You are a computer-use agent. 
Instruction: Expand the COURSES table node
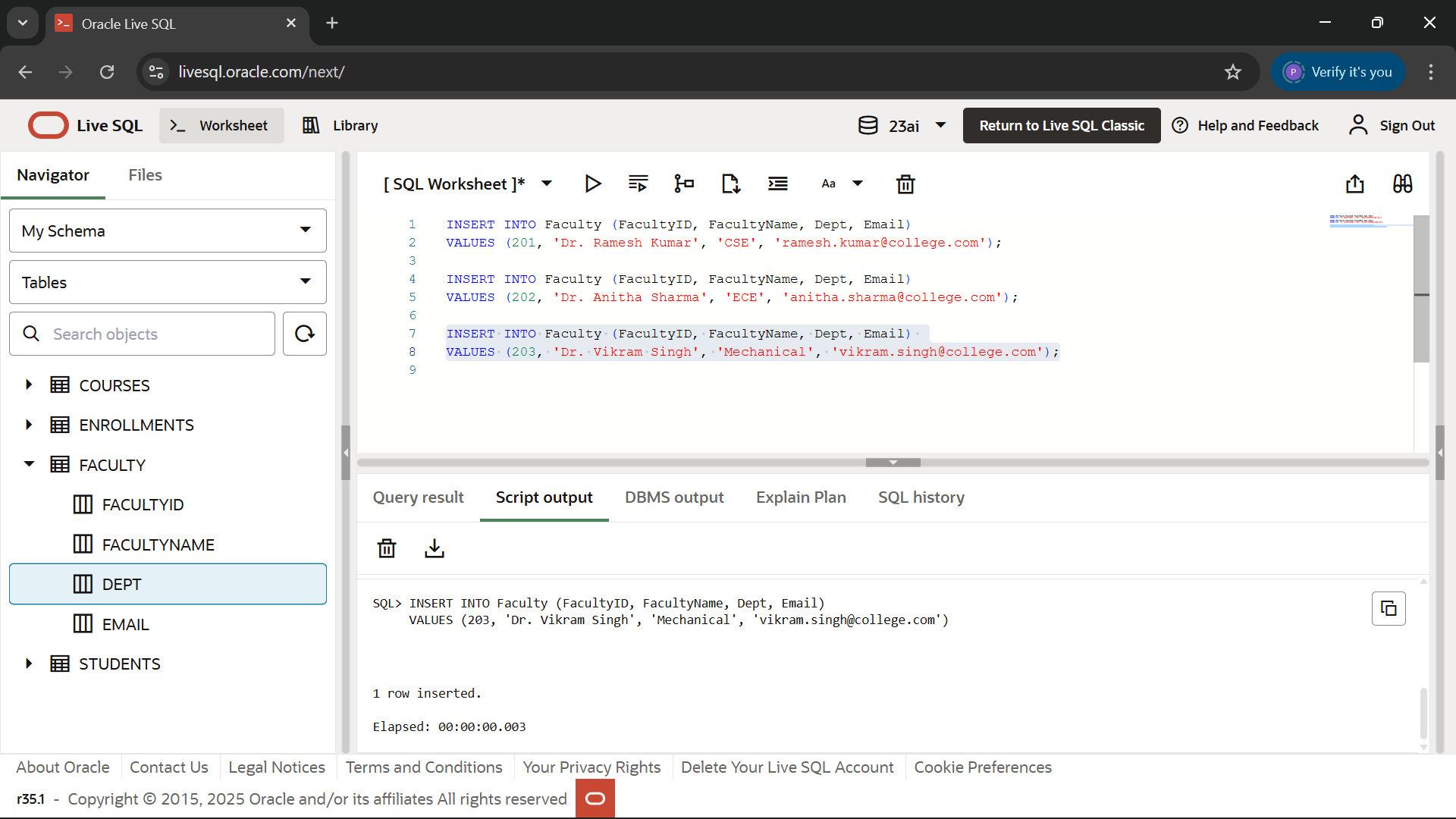29,384
